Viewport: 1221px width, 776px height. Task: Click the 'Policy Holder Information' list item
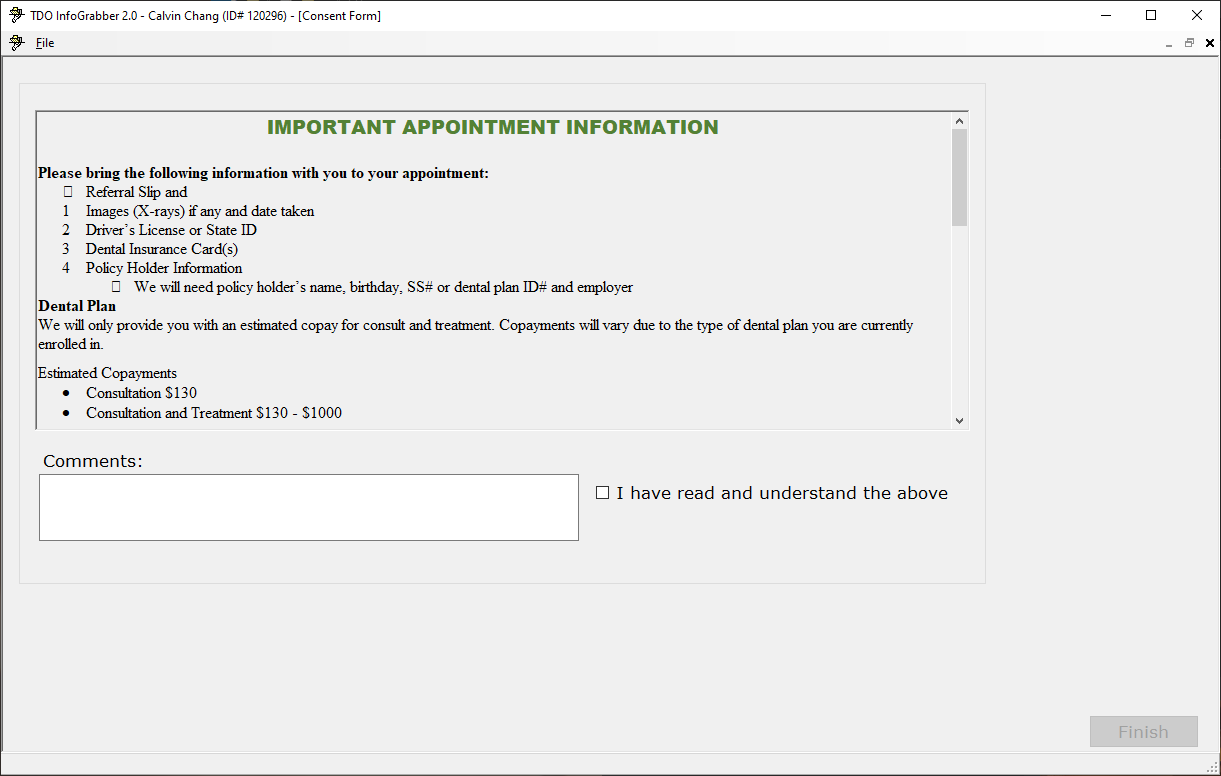click(x=164, y=268)
